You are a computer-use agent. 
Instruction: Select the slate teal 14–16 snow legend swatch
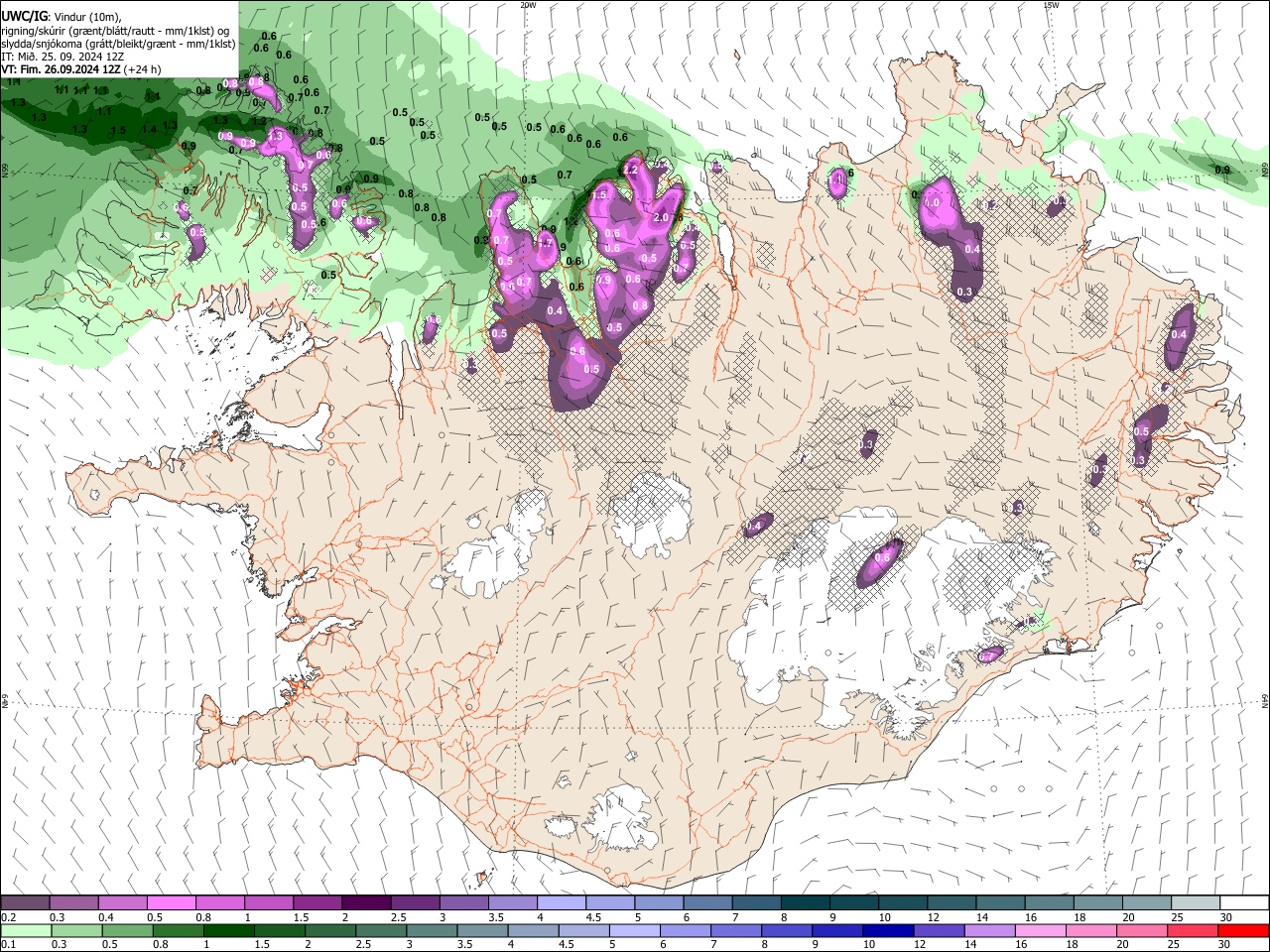coord(1000,902)
